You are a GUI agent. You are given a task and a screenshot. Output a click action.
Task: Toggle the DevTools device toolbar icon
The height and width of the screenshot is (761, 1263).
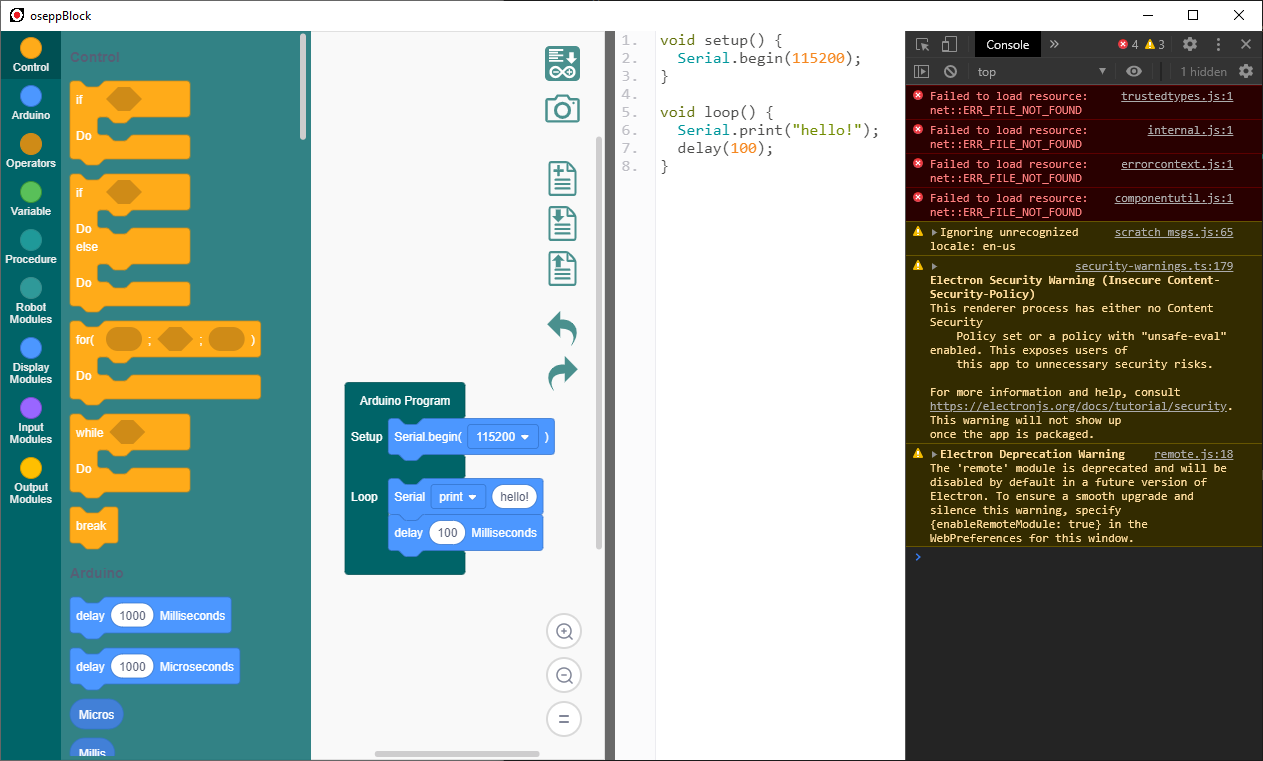(x=949, y=44)
